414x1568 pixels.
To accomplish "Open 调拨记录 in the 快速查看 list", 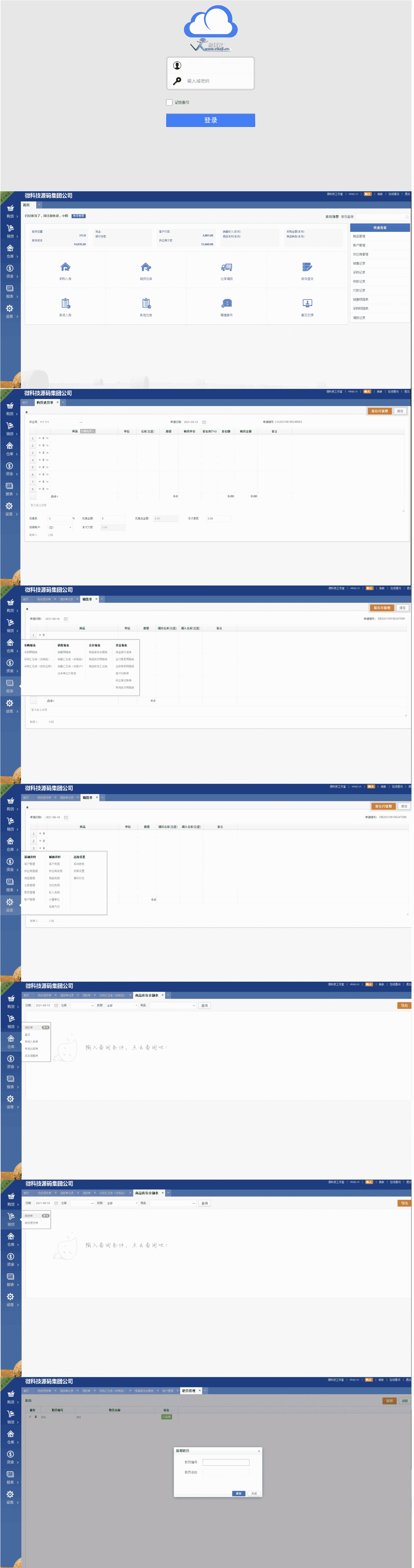I will (359, 318).
